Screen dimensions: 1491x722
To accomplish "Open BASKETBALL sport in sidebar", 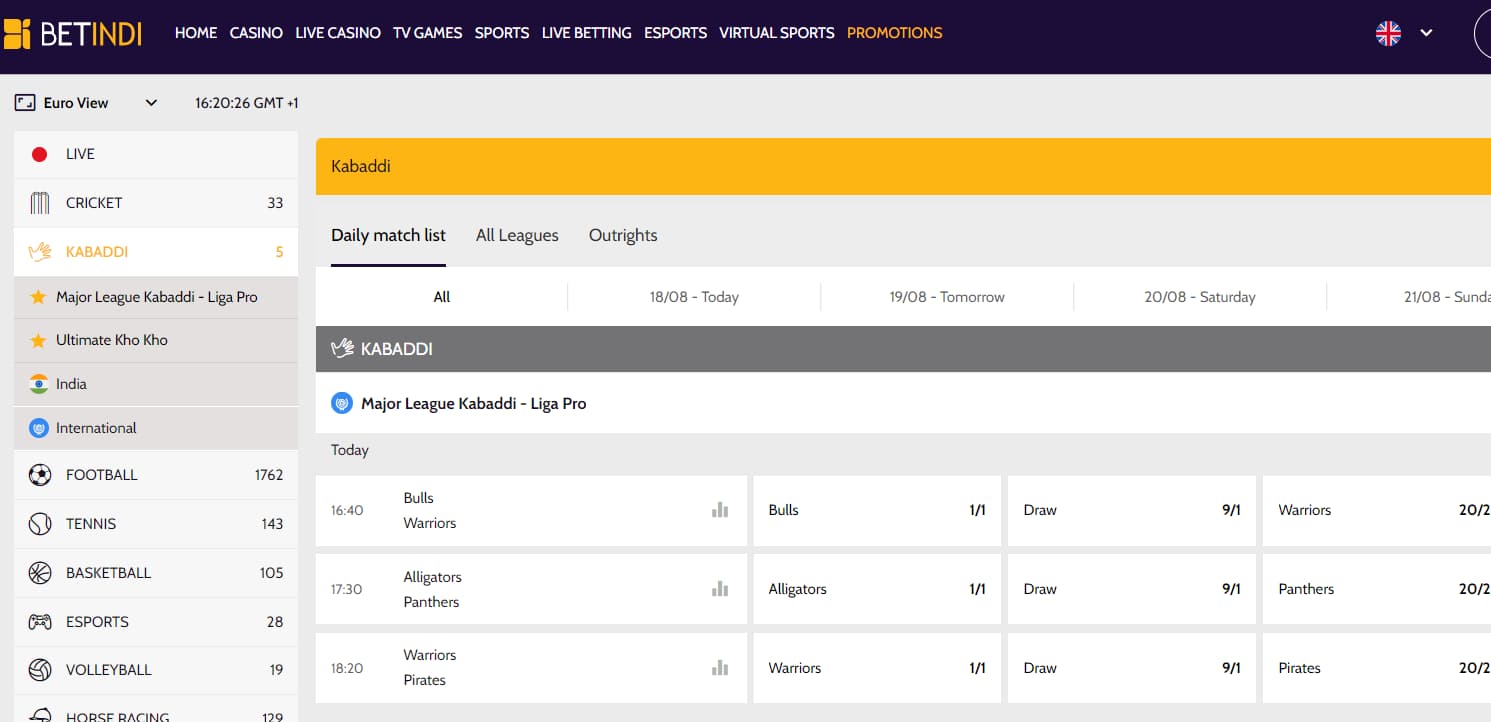I will pyautogui.click(x=156, y=573).
